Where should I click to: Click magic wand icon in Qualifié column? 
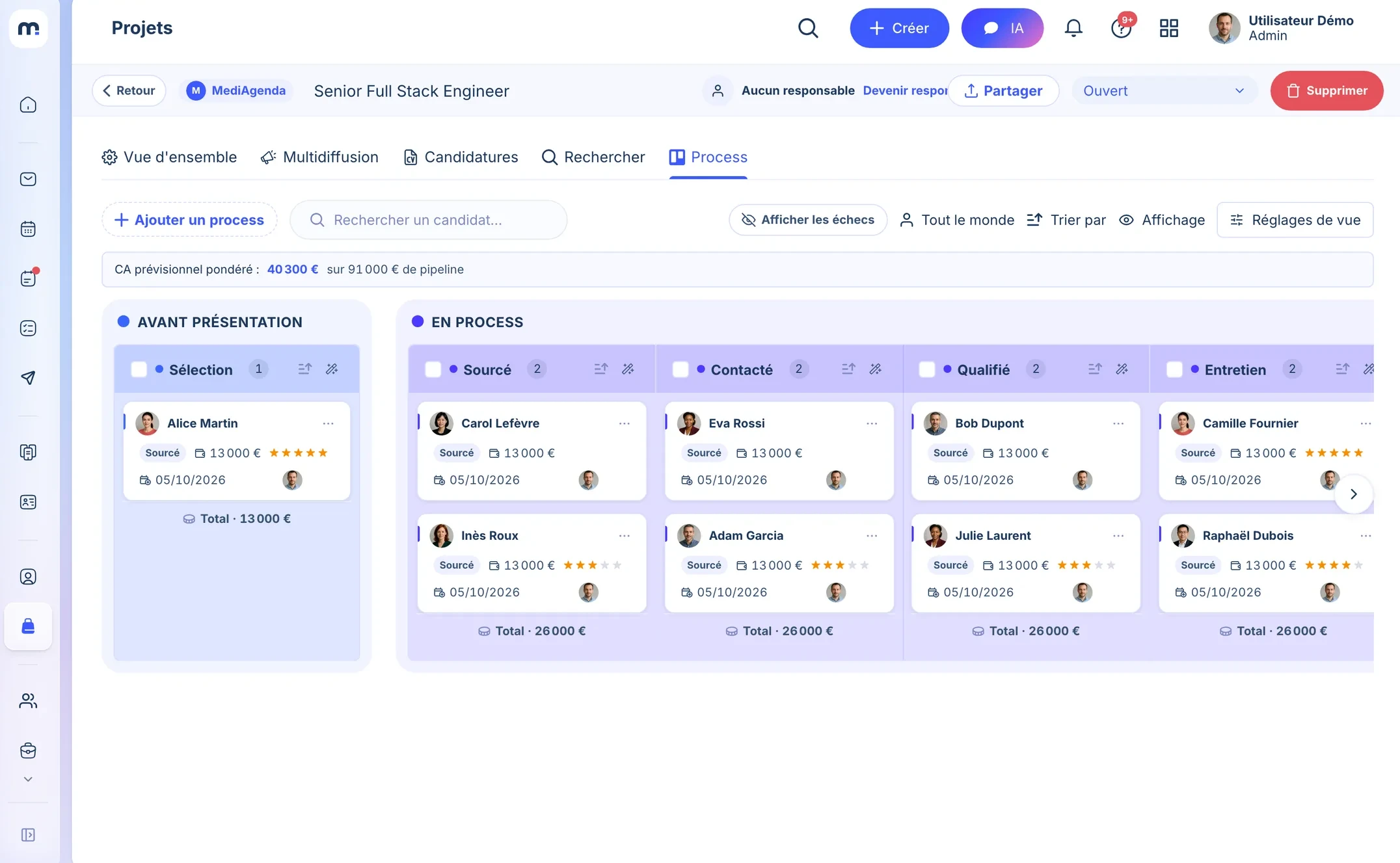point(1122,369)
